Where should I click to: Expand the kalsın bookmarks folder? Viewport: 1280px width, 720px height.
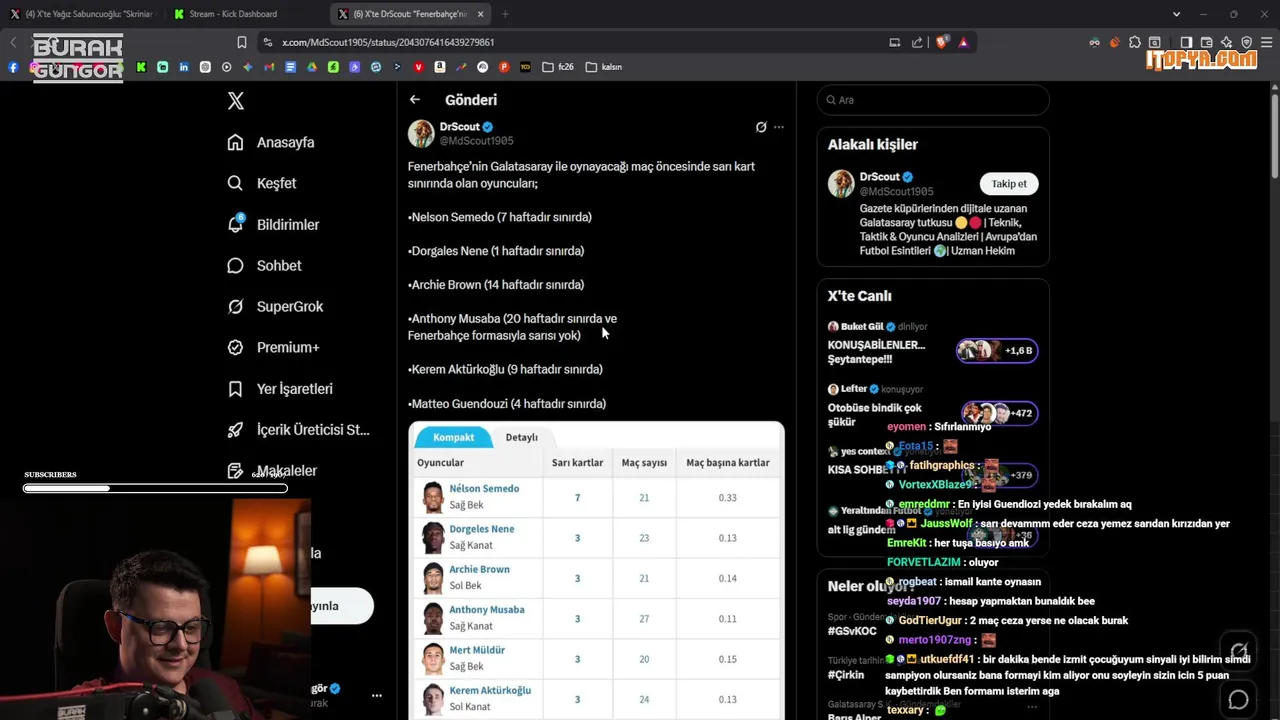(x=604, y=67)
